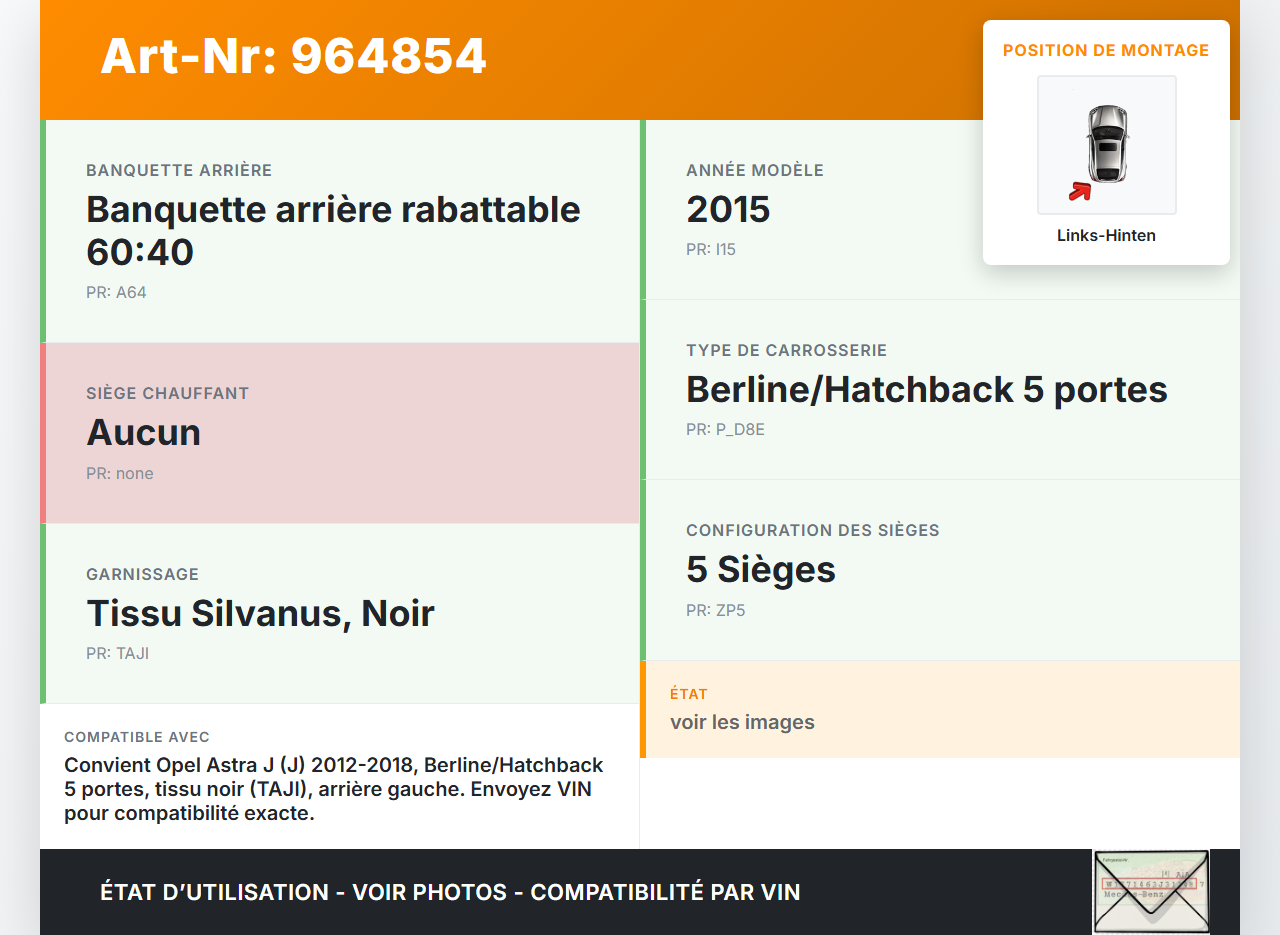This screenshot has width=1280, height=935.
Task: Click the car mounting position diagram
Action: tap(1107, 145)
